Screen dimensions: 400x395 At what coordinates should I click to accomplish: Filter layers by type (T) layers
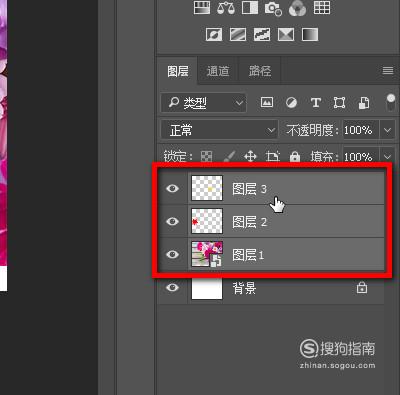315,102
